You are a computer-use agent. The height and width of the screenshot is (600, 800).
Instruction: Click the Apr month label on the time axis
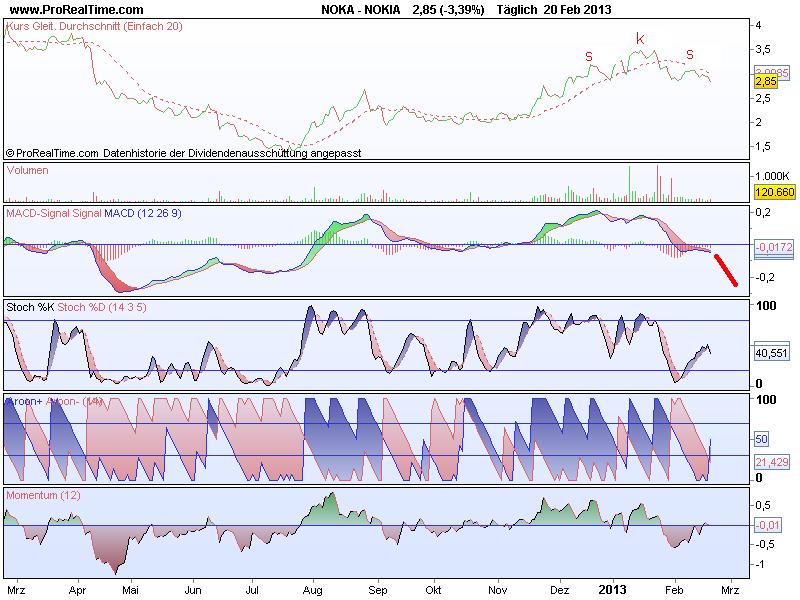click(78, 590)
